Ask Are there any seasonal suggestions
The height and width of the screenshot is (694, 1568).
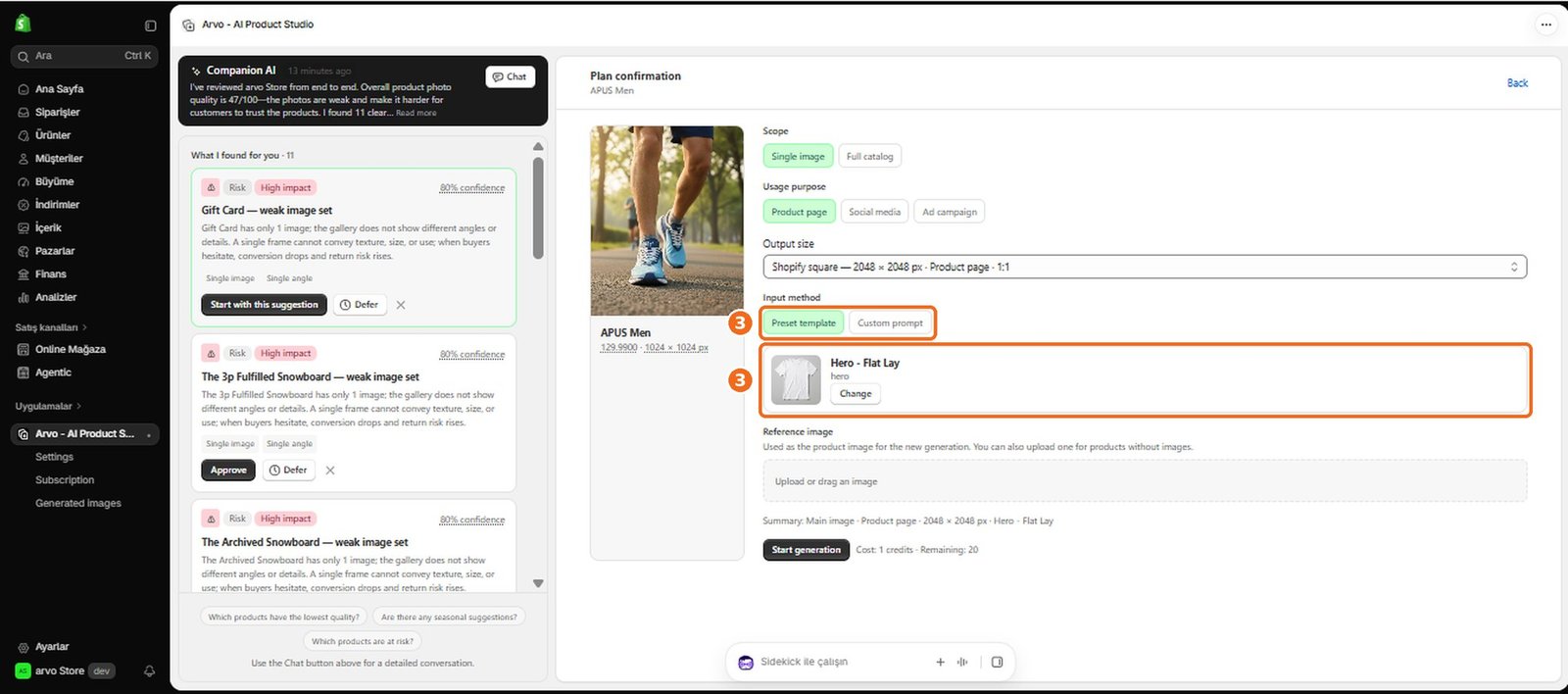[x=449, y=618]
